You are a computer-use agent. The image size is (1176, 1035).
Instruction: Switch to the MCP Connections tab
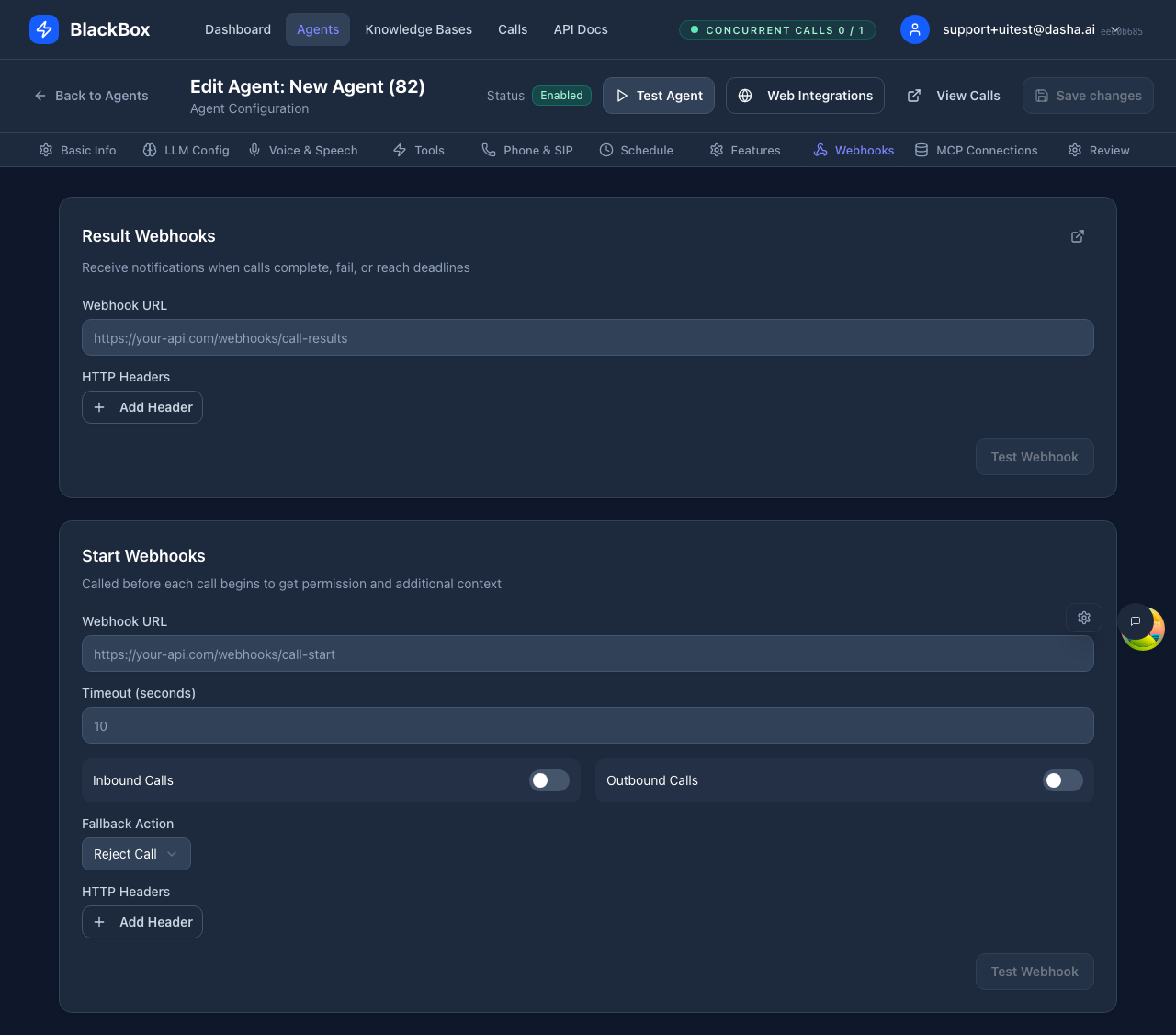click(x=977, y=150)
